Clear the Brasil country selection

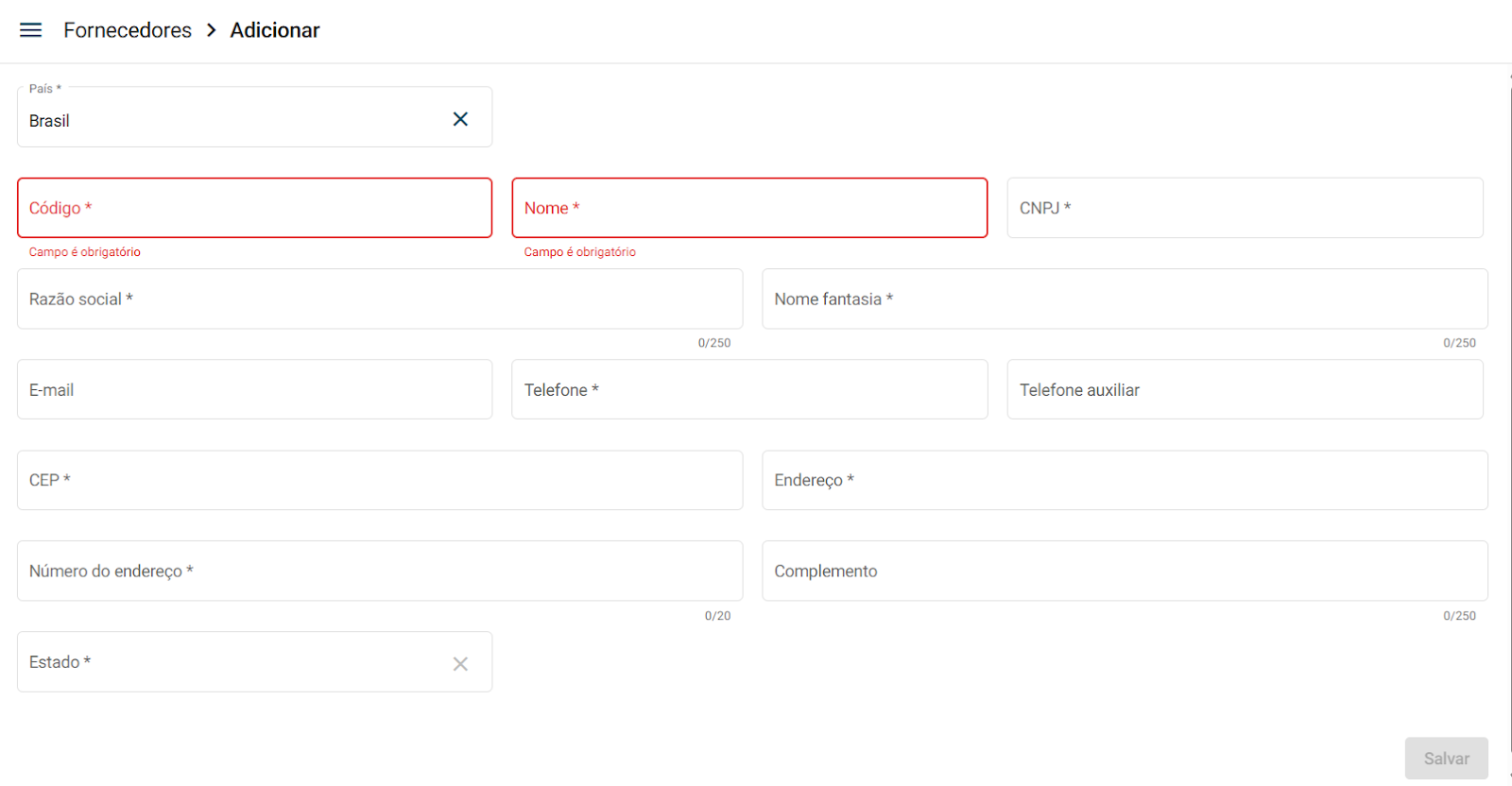460,119
